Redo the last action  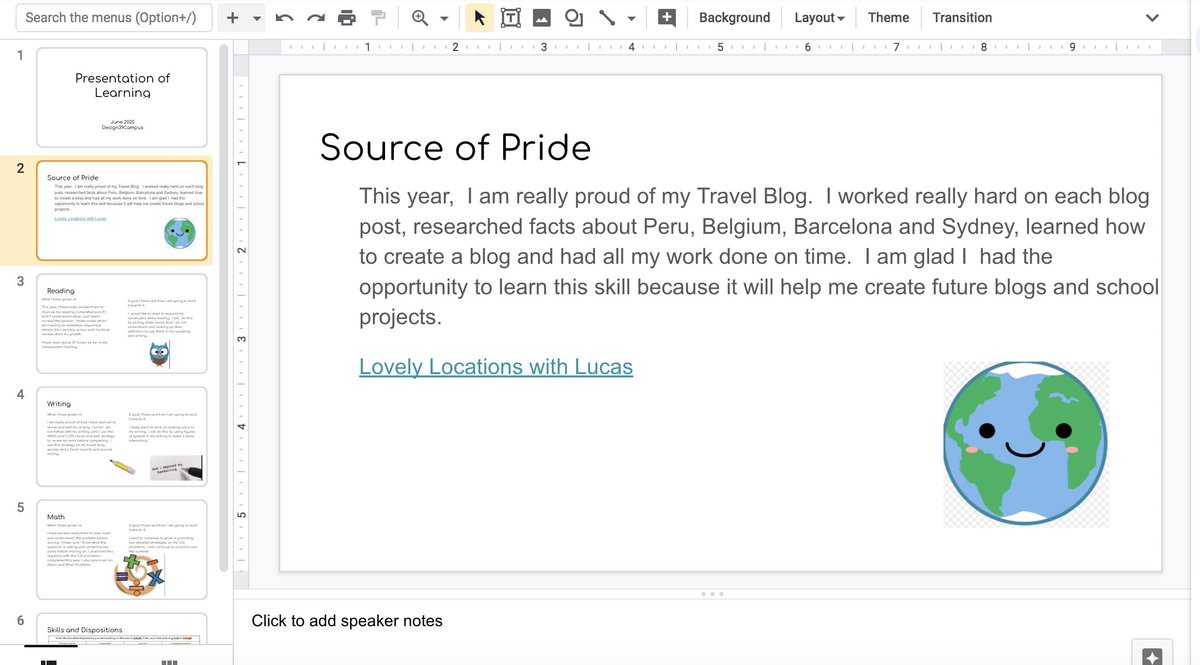pos(315,18)
